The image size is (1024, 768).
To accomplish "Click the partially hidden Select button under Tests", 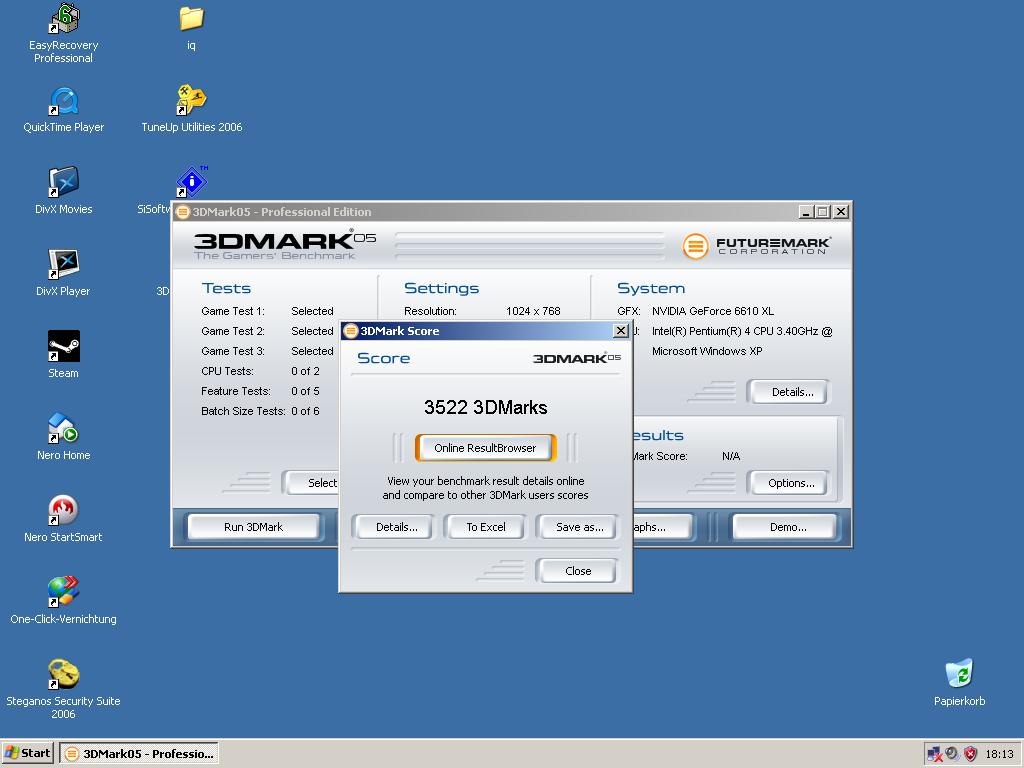I will pos(312,483).
